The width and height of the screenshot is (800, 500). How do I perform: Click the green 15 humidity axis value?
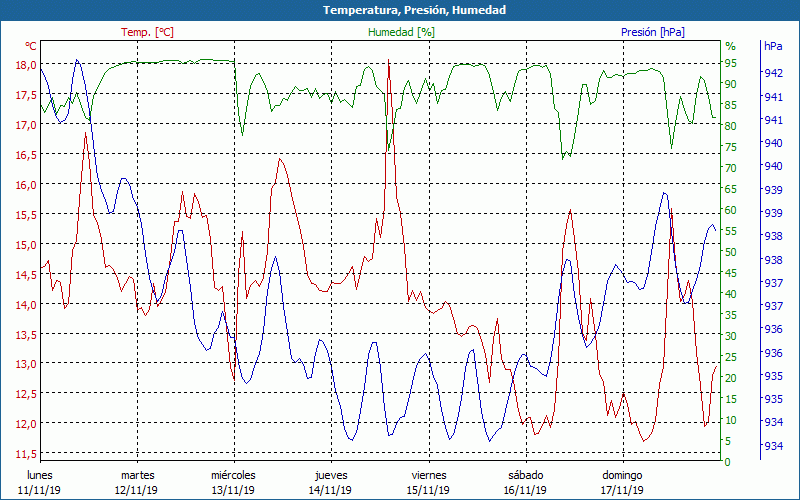[x=731, y=399]
